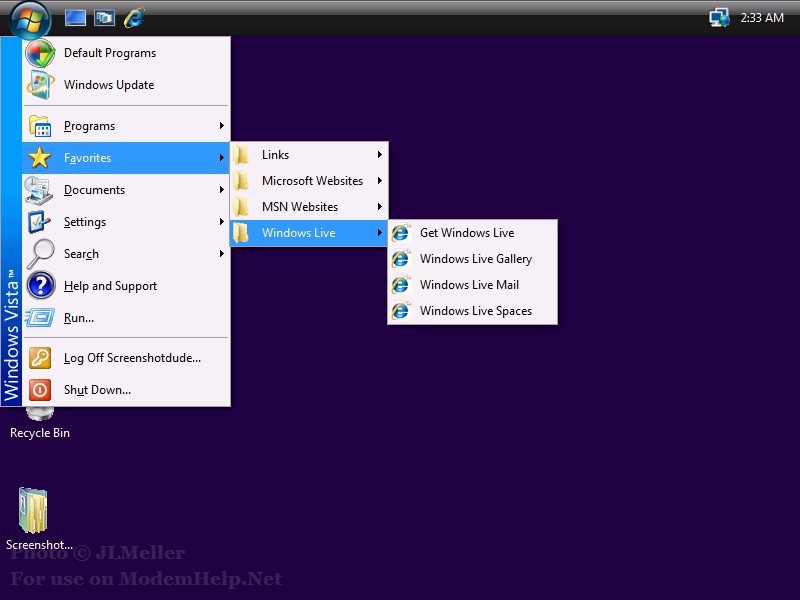Click Switch between windows icon
Image resolution: width=800 pixels, height=600 pixels.
tap(104, 18)
